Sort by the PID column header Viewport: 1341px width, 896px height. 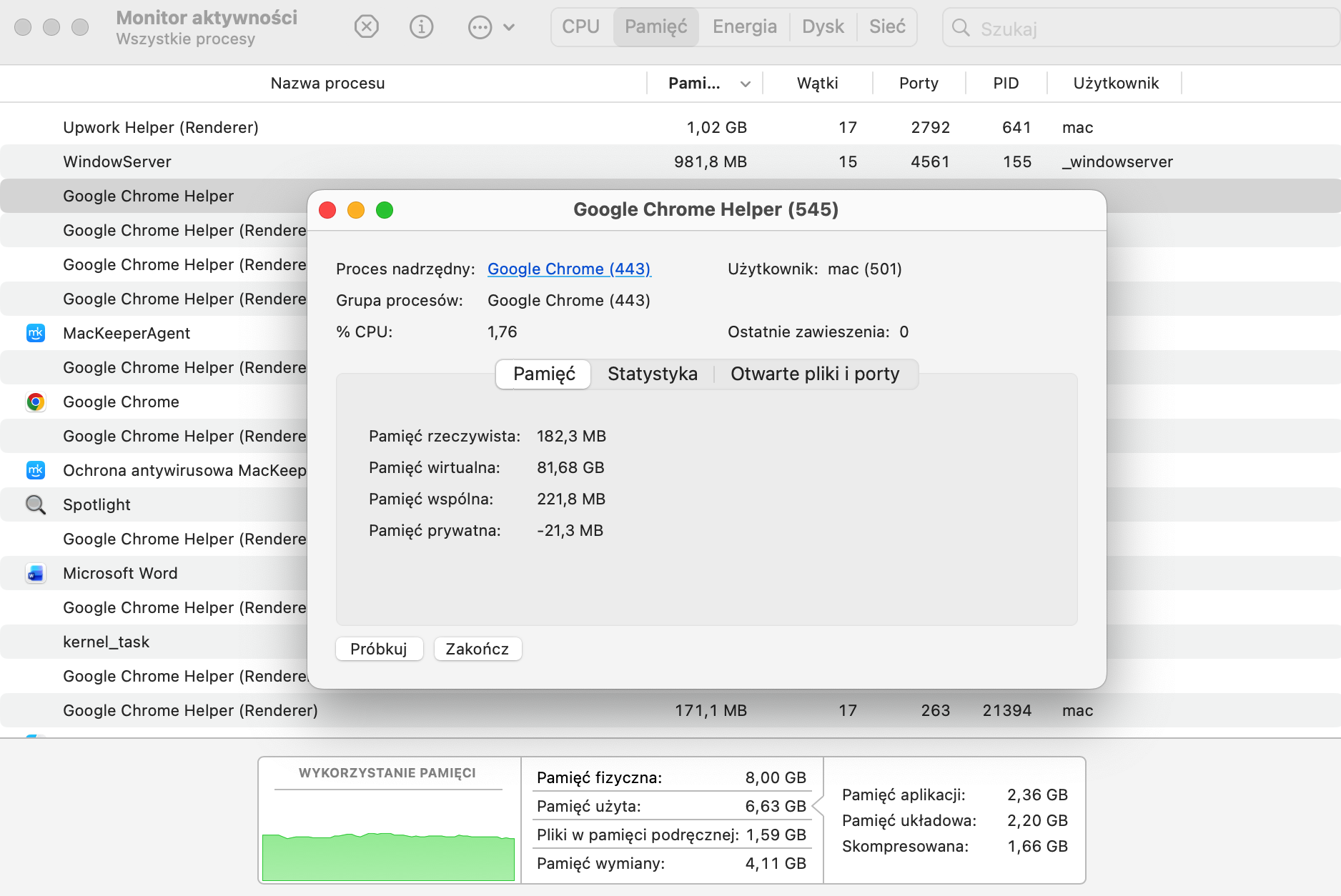coord(1006,83)
